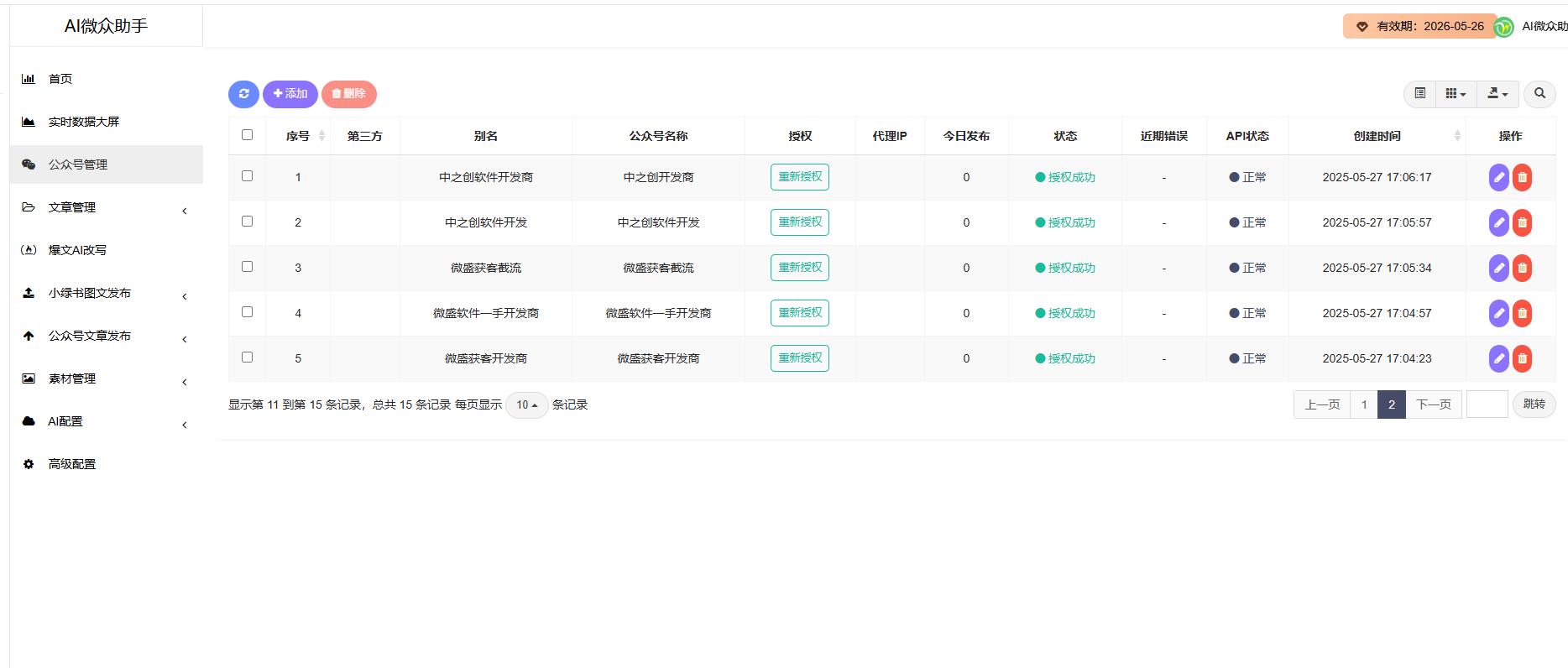Open the toggle card view icon
Image resolution: width=1568 pixels, height=668 pixels.
coord(1419,94)
